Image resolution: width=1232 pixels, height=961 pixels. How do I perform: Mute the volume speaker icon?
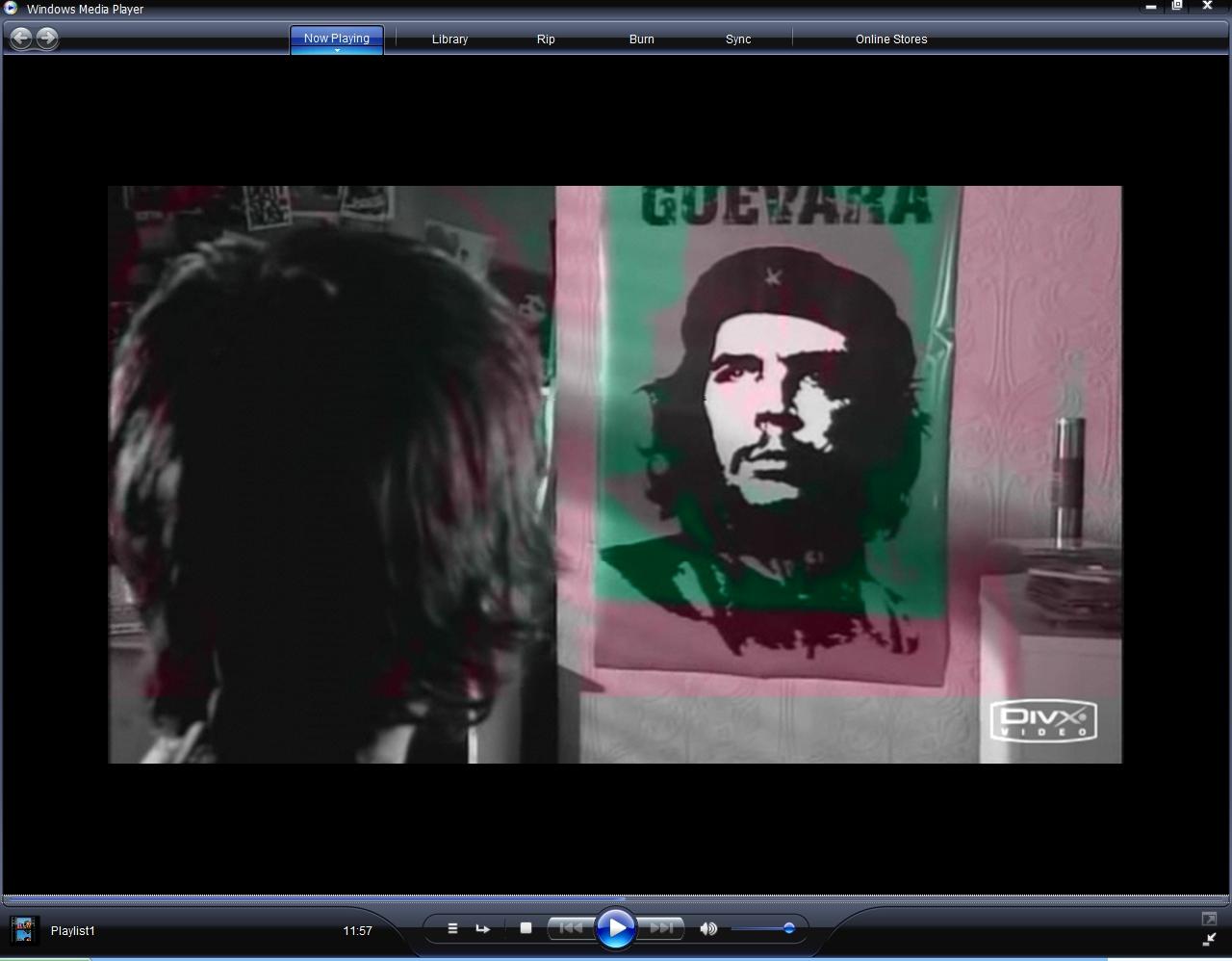click(x=708, y=928)
